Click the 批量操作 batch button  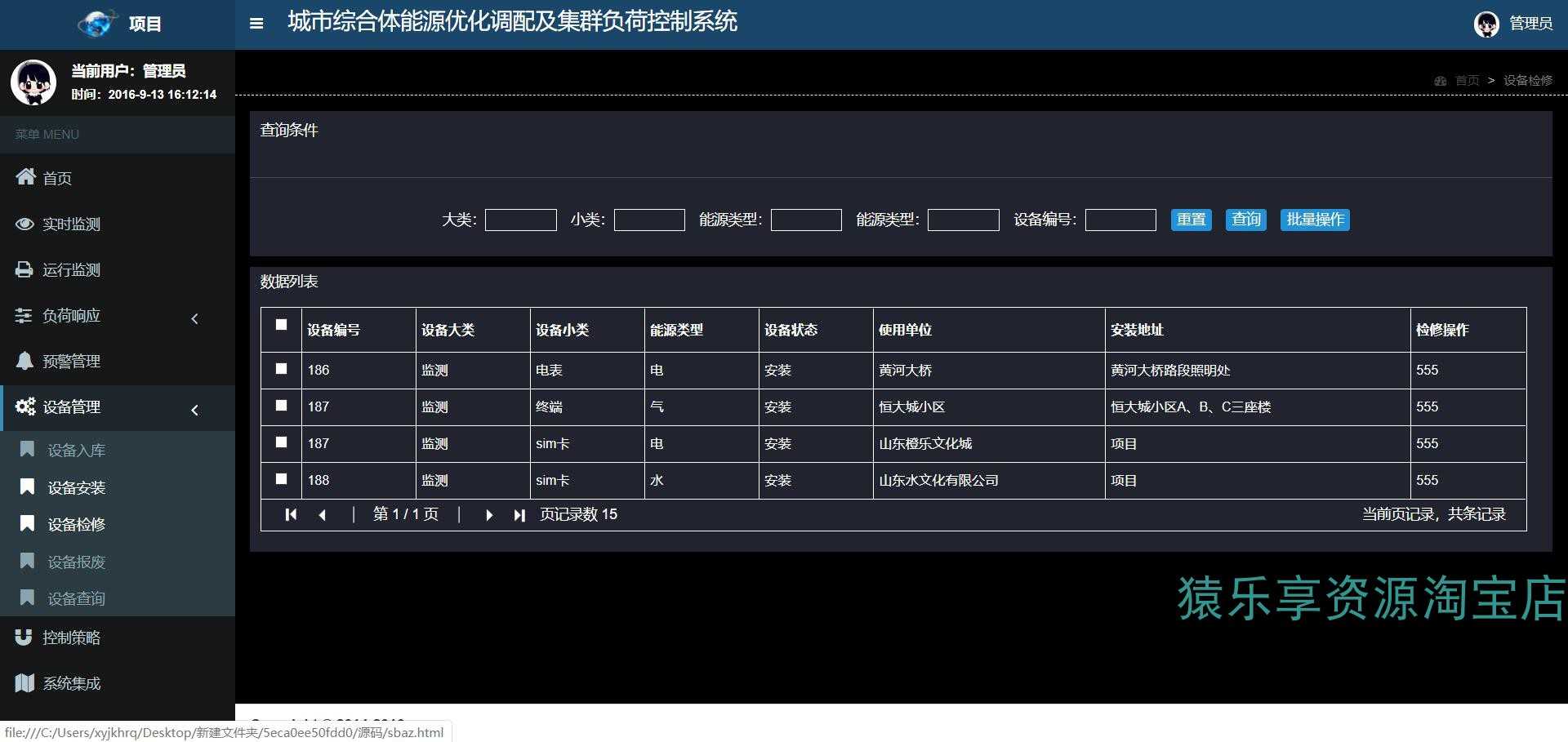tap(1315, 220)
